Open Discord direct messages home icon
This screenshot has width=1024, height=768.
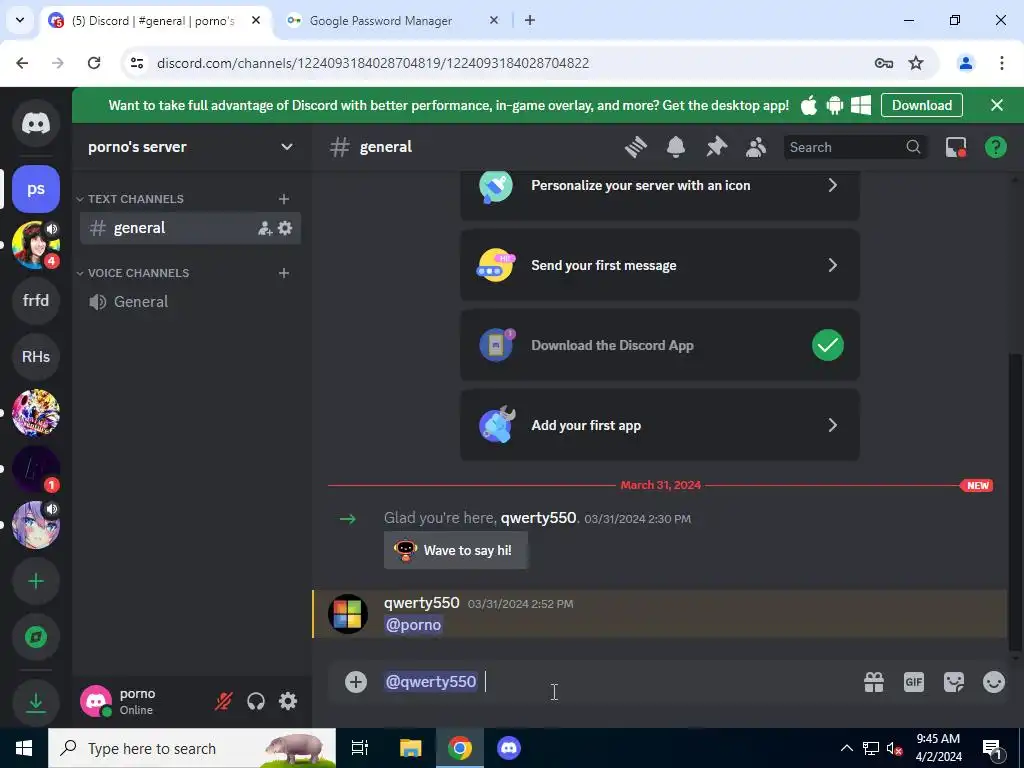pos(36,123)
